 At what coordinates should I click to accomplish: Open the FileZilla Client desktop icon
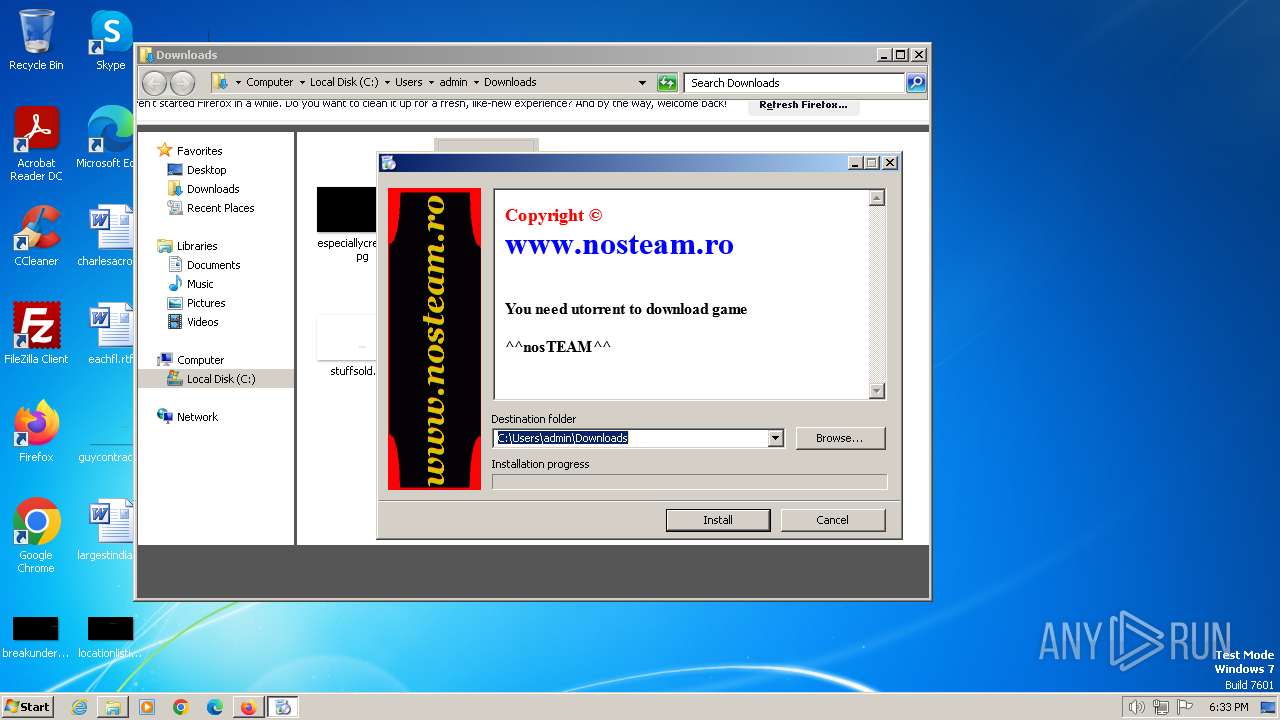tap(36, 333)
